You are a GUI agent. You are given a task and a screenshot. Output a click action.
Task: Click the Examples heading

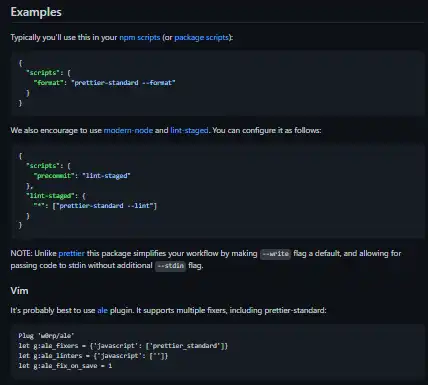coord(36,12)
